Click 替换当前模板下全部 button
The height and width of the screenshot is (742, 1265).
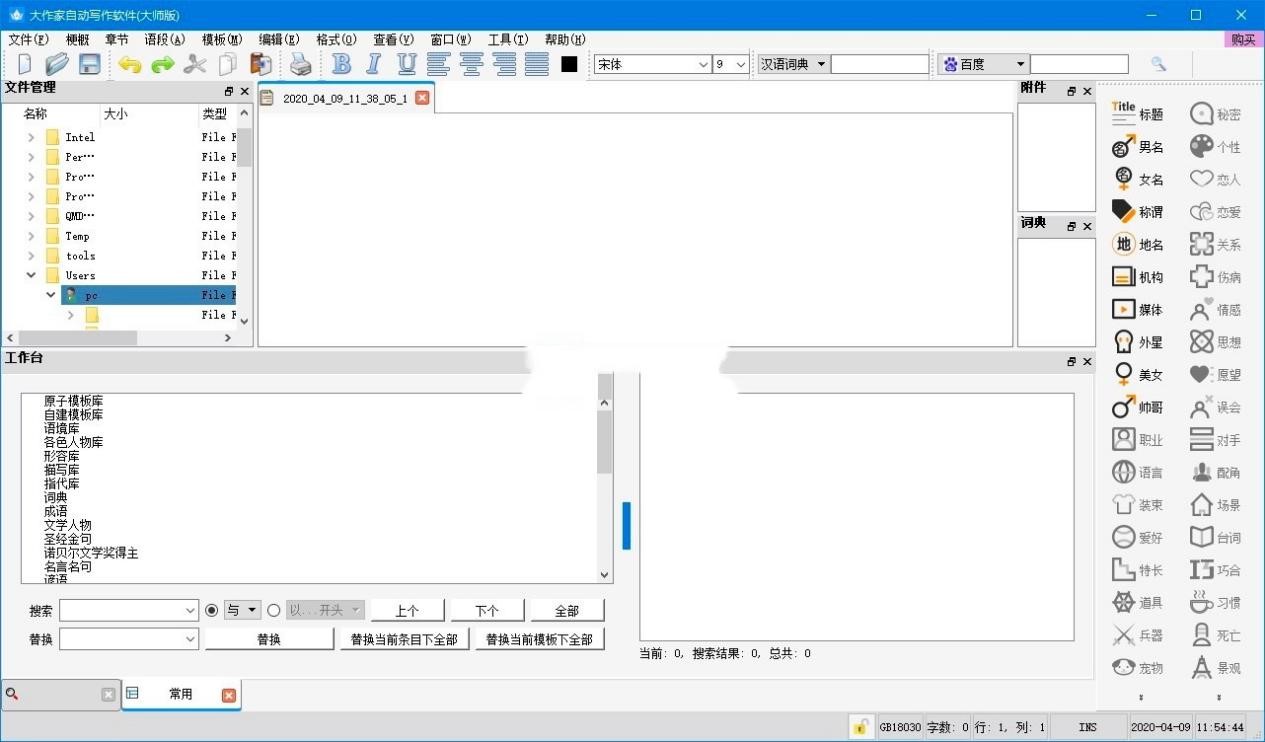(540, 639)
